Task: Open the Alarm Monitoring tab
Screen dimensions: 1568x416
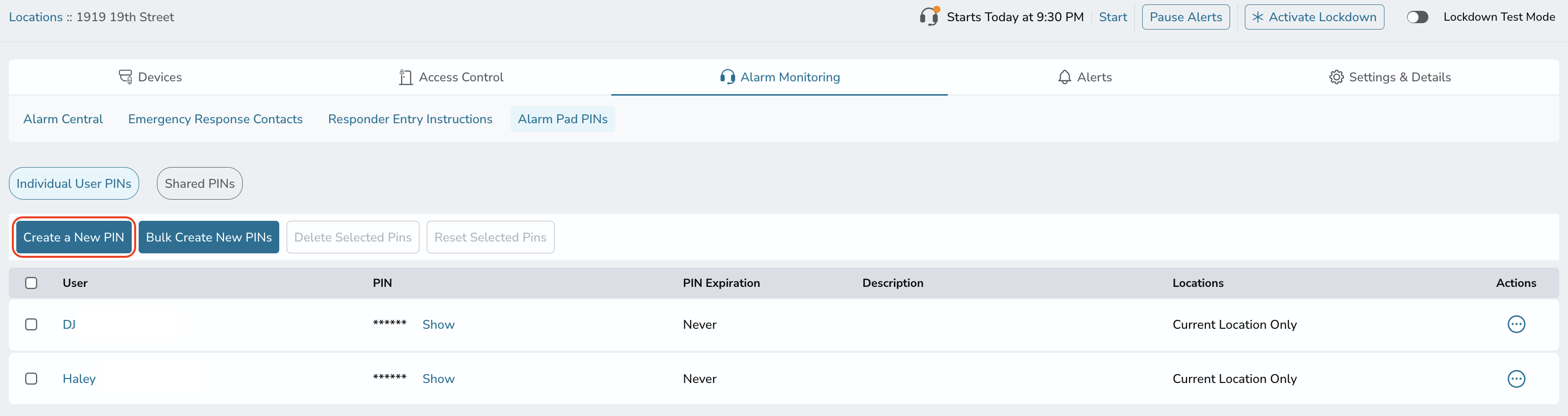Action: (x=779, y=77)
